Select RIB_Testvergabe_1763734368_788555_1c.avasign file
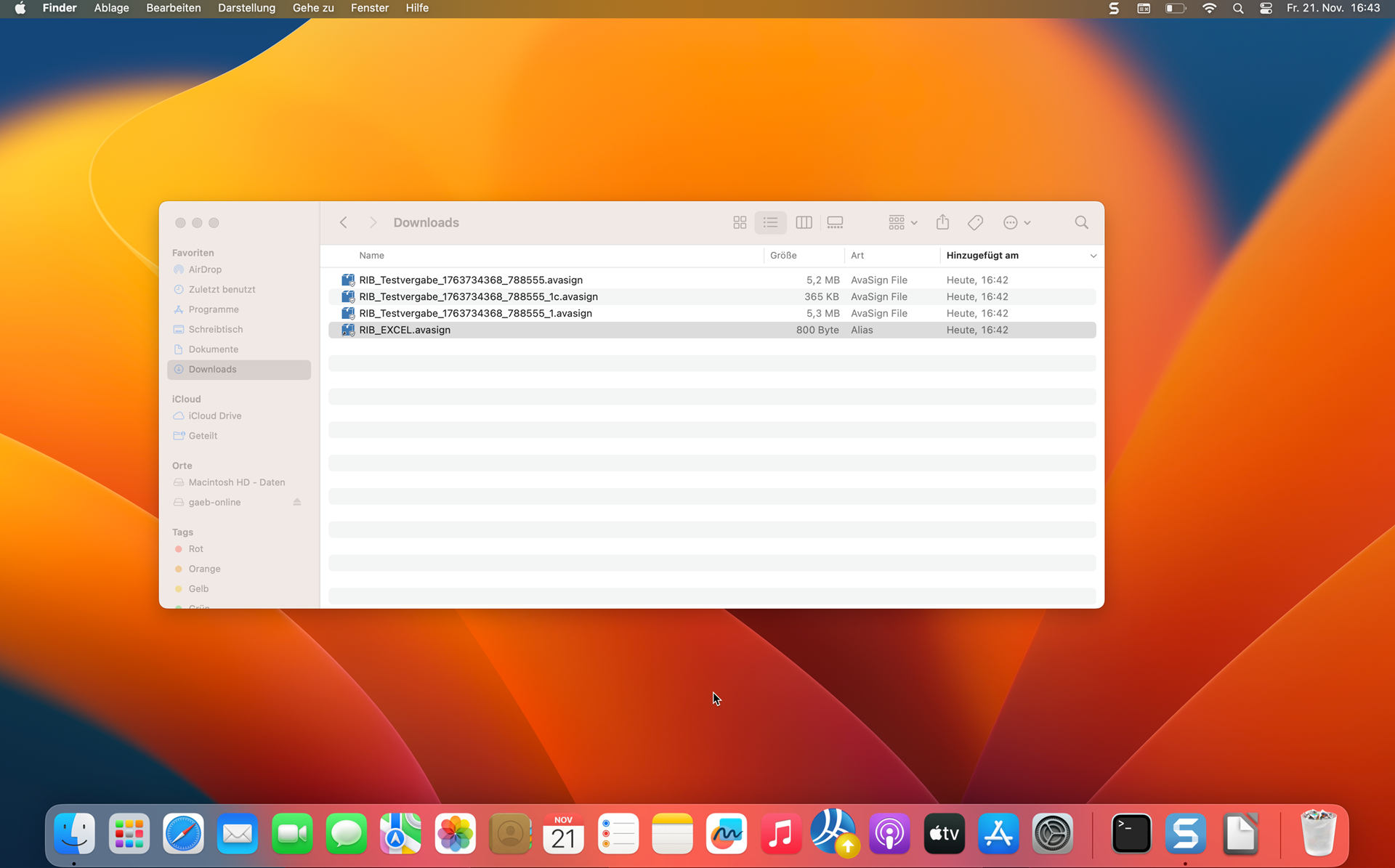1395x868 pixels. tap(712, 297)
